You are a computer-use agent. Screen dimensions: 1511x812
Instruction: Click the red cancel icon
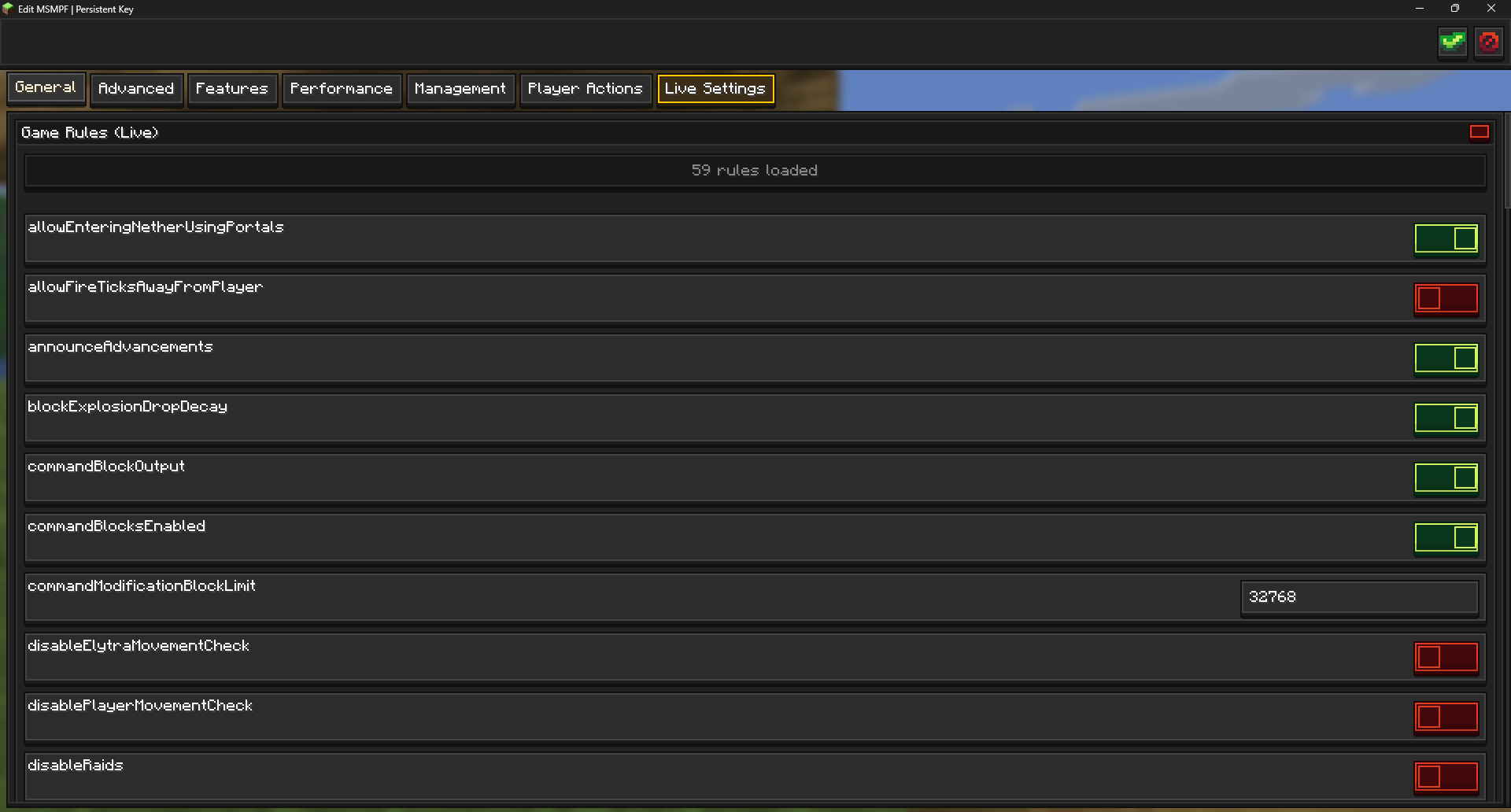point(1488,42)
